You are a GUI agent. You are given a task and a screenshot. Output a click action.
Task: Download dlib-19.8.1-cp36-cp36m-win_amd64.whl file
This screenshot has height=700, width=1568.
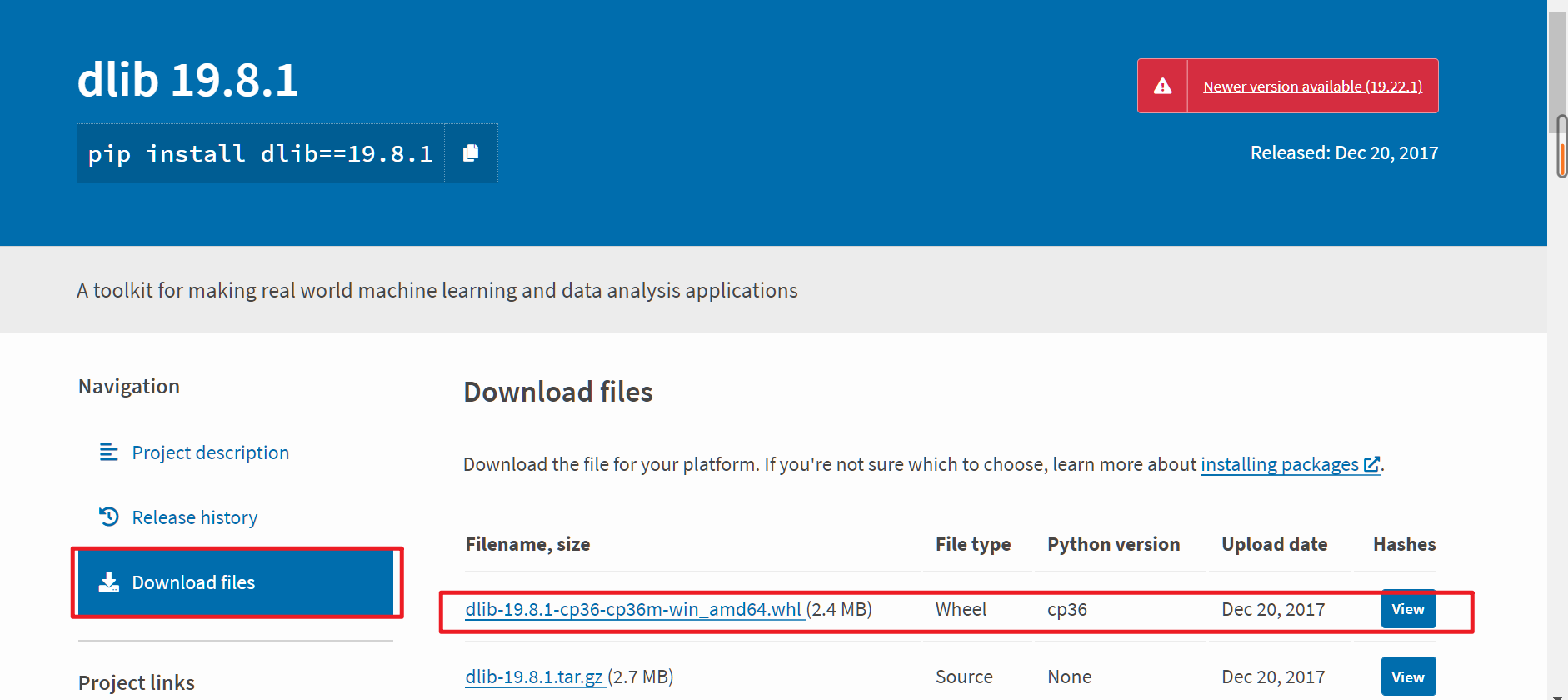tap(633, 609)
